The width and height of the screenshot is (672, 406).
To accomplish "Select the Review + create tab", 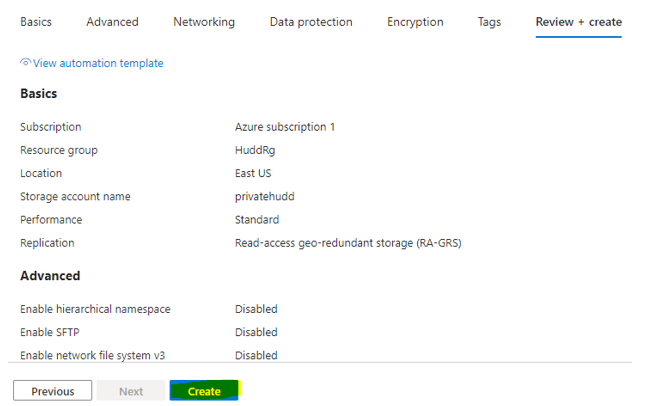I will 578,22.
